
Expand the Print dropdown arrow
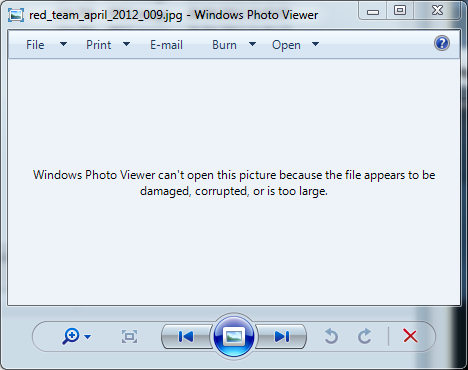click(x=126, y=44)
